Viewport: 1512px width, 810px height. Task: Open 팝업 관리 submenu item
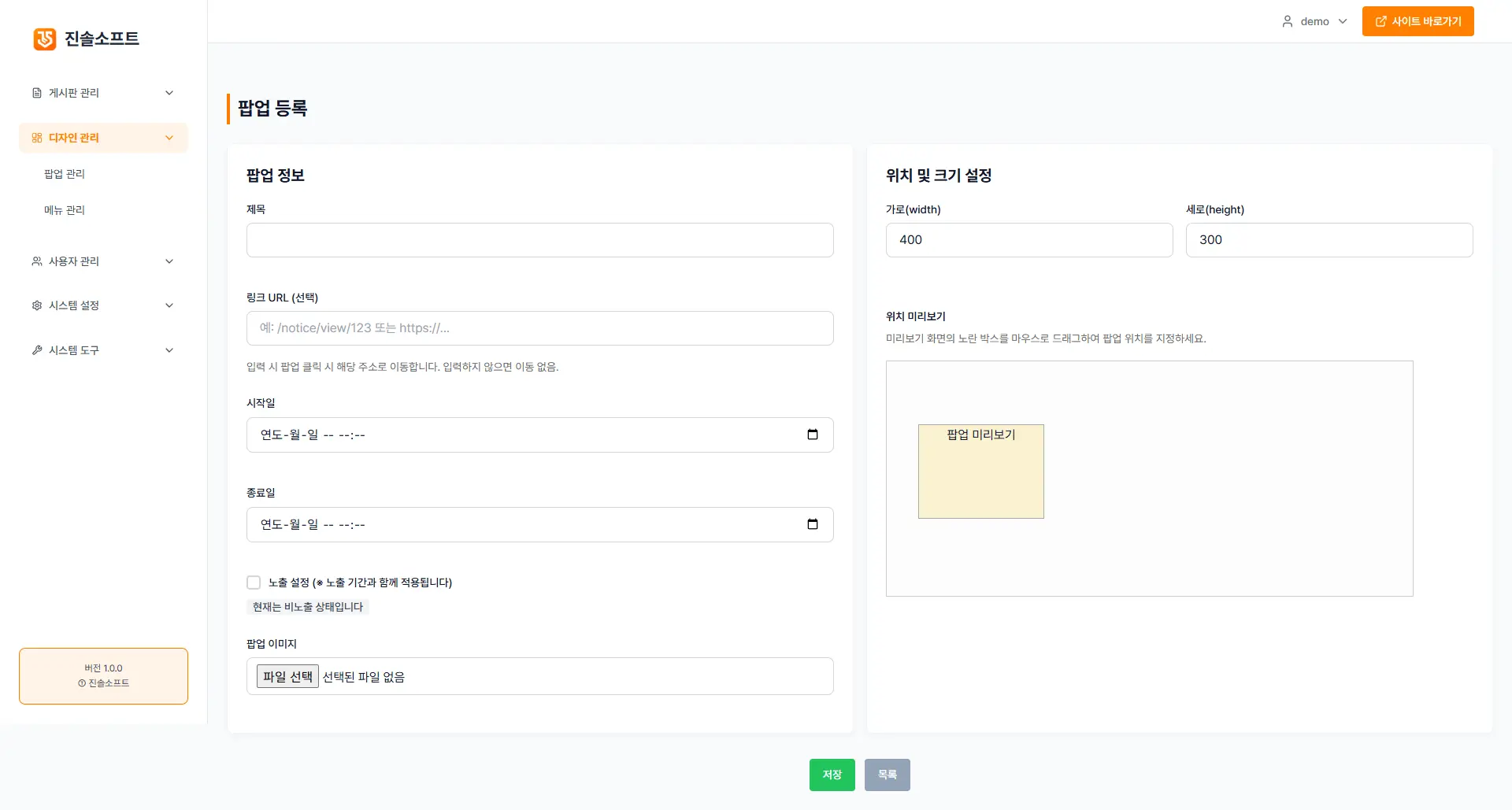click(x=65, y=174)
